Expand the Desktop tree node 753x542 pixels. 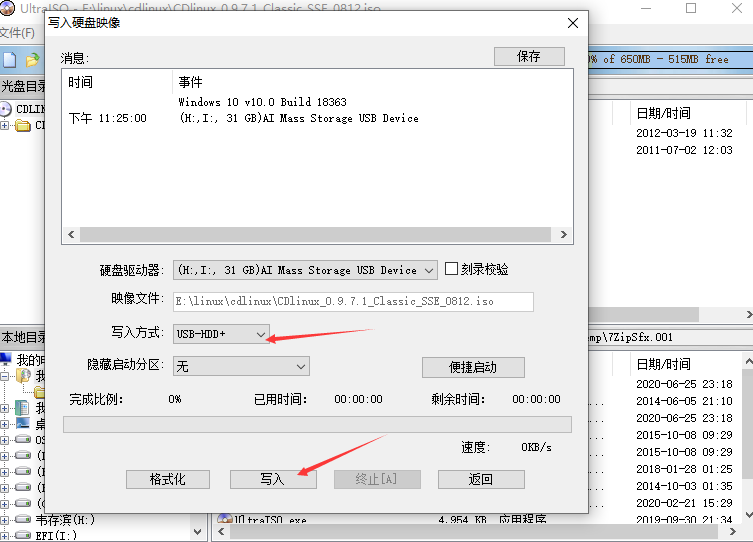pyautogui.click(x=4, y=424)
